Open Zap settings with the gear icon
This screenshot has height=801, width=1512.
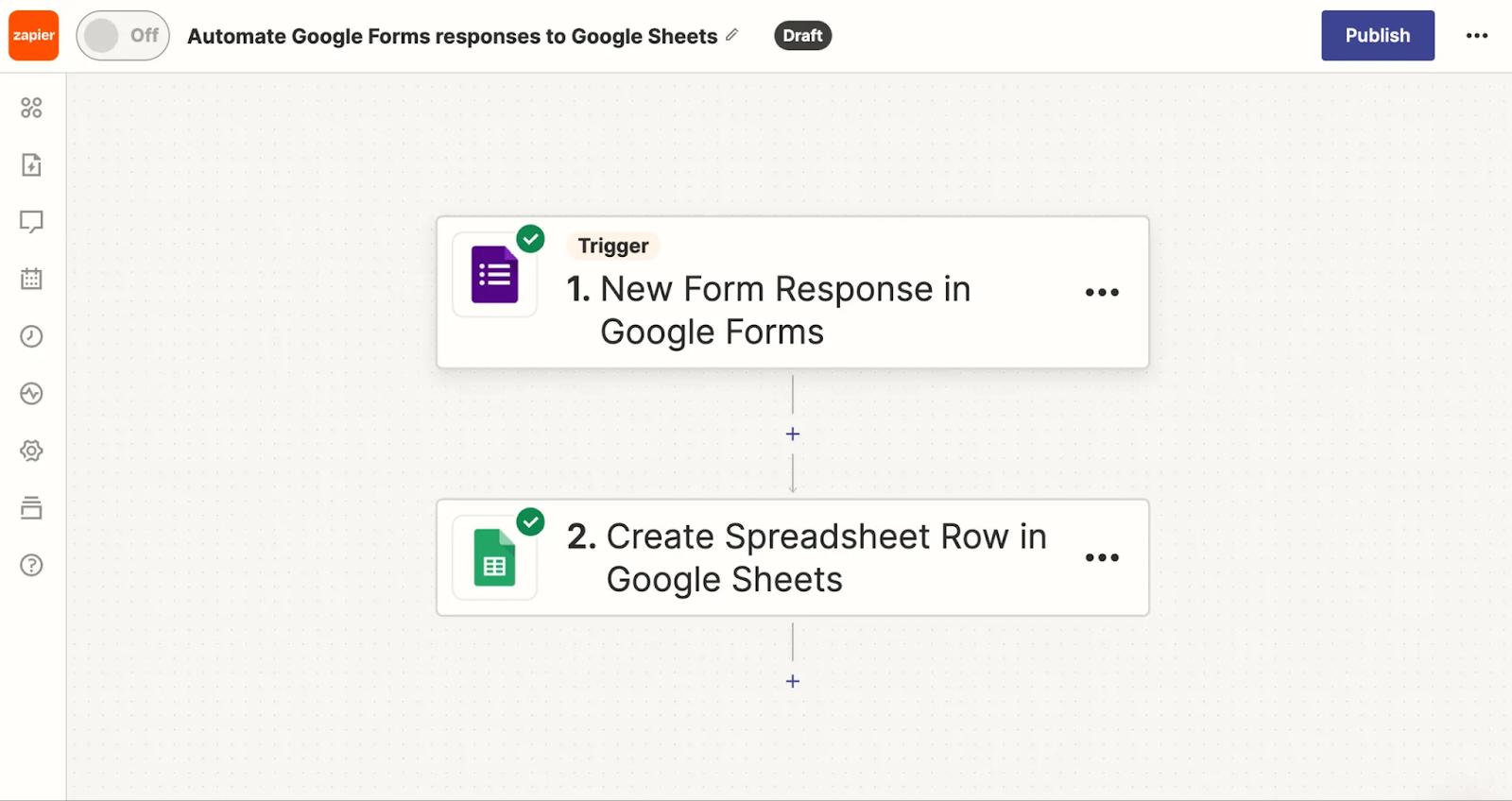coord(31,451)
